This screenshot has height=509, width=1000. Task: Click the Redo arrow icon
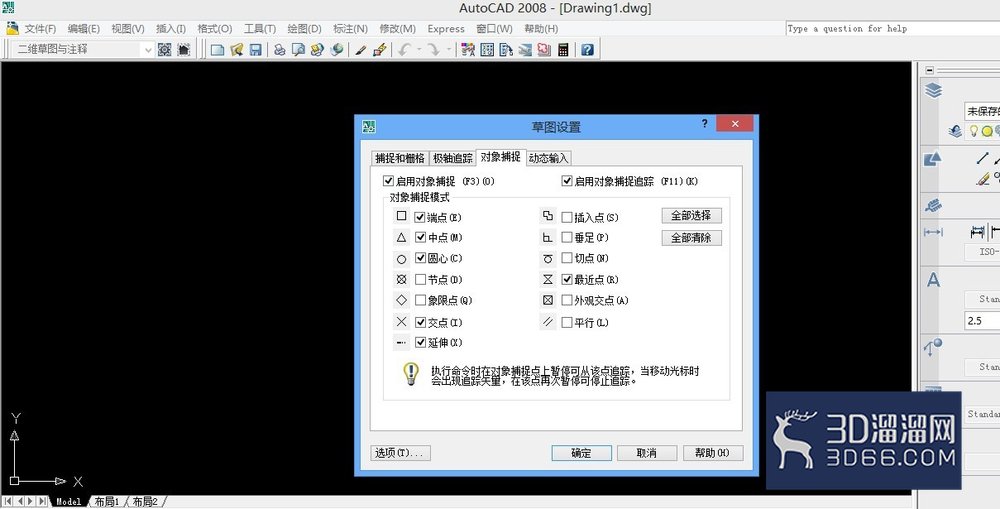pyautogui.click(x=433, y=50)
